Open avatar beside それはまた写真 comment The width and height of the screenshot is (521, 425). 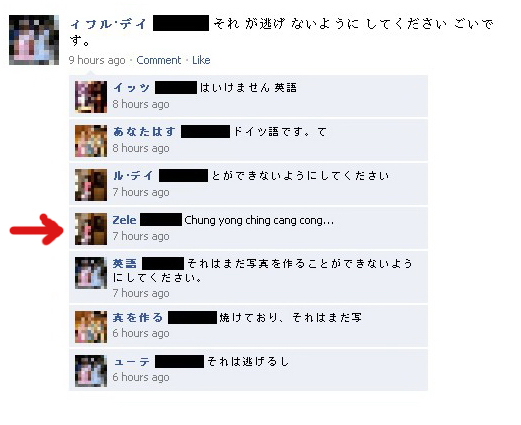click(x=91, y=273)
